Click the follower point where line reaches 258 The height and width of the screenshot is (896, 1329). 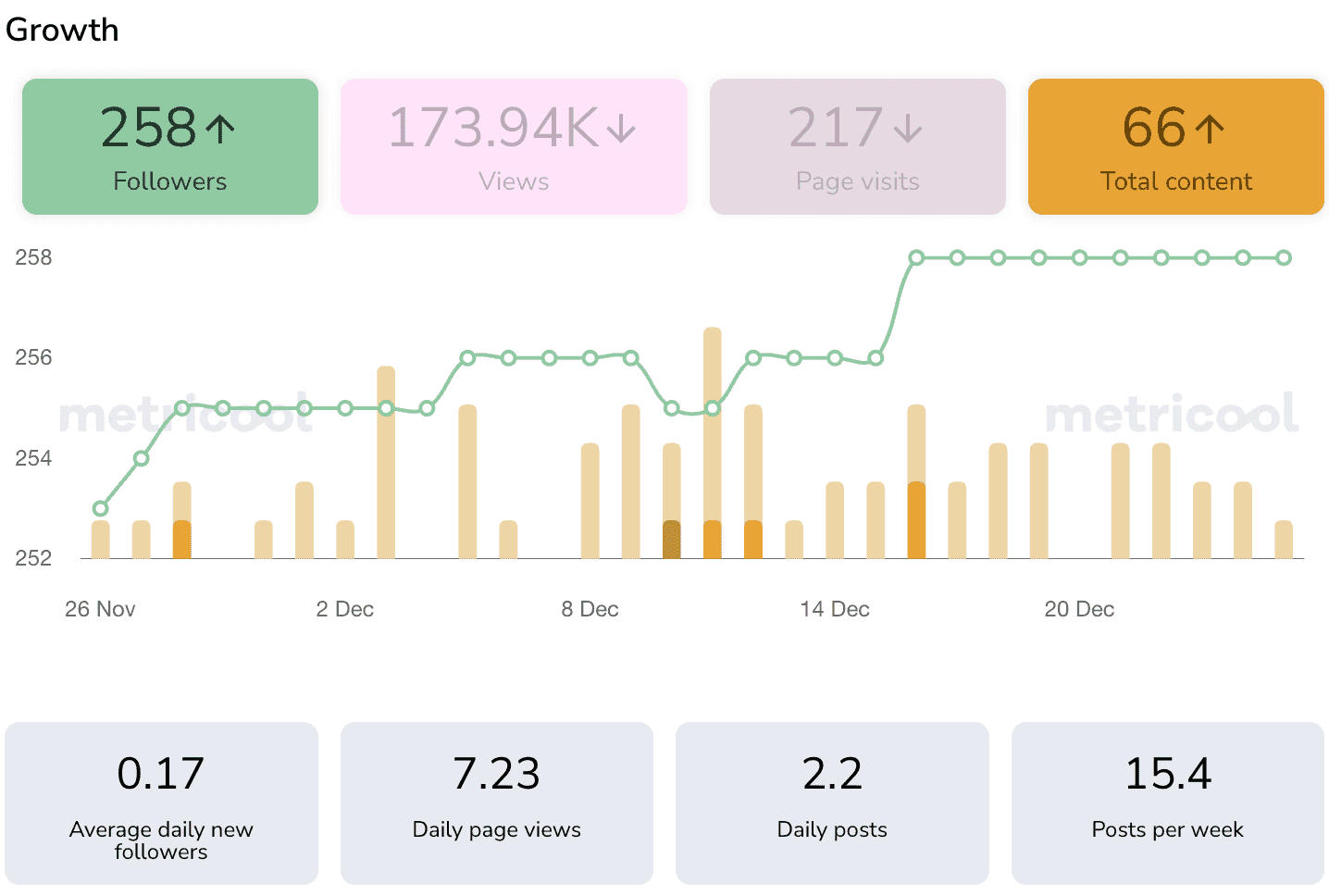pyautogui.click(x=916, y=258)
